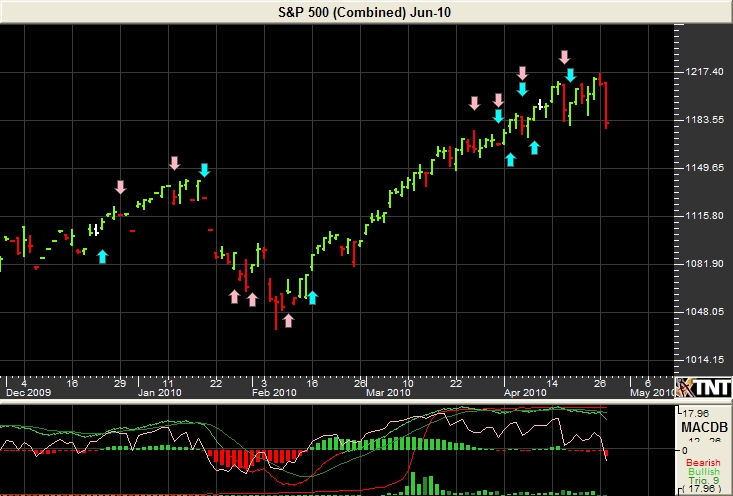
Task: Click the Mar 2010 date axis label
Action: pos(388,392)
